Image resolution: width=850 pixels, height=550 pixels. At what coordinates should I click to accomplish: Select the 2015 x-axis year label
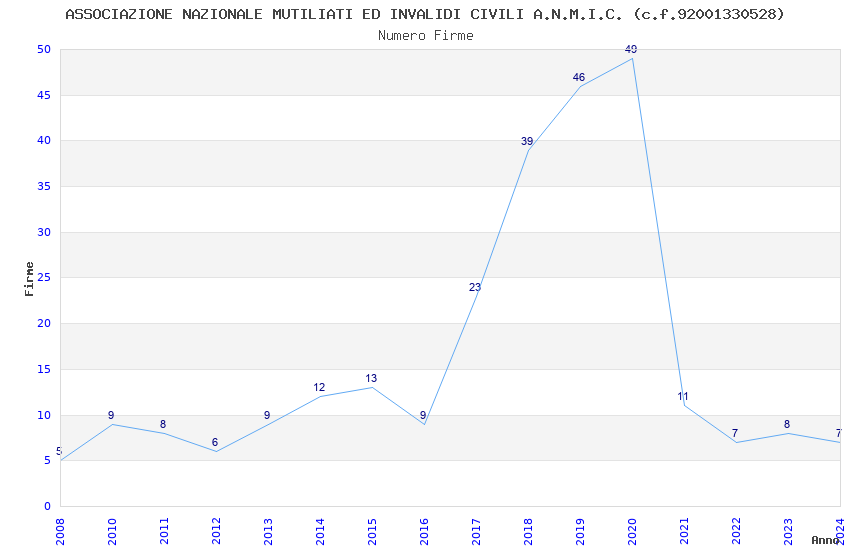point(372,532)
